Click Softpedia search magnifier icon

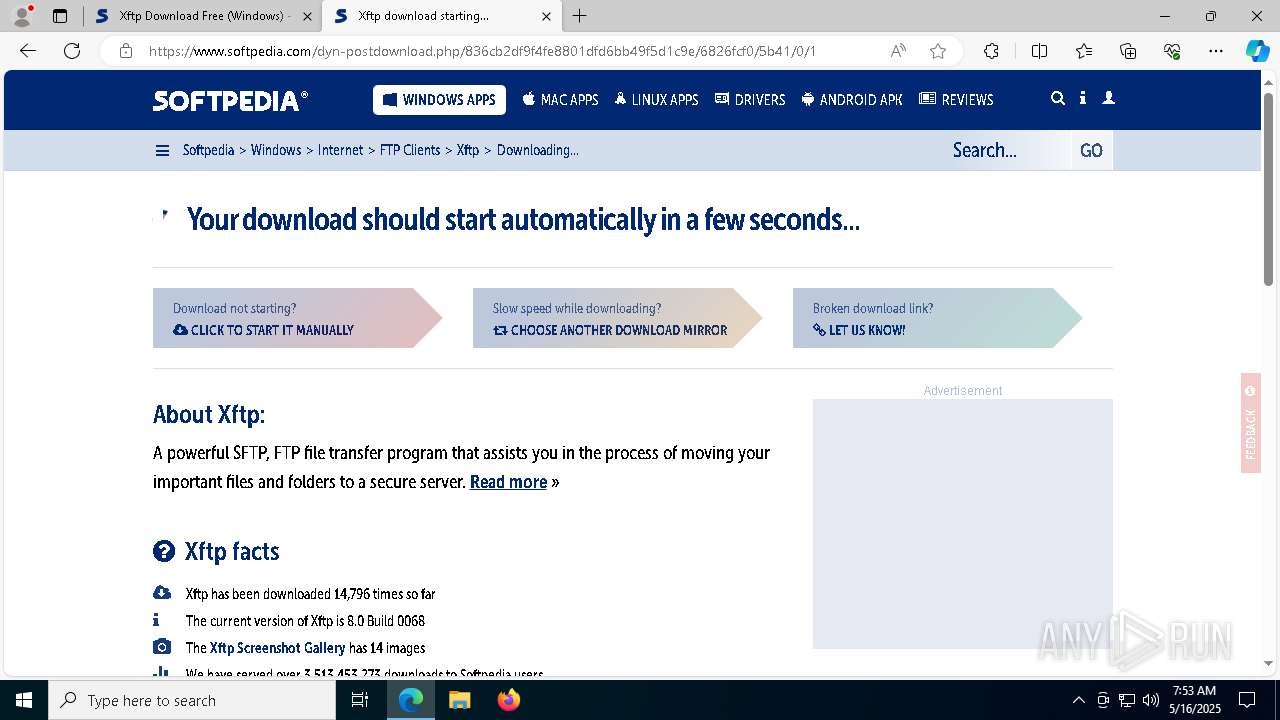point(1058,98)
